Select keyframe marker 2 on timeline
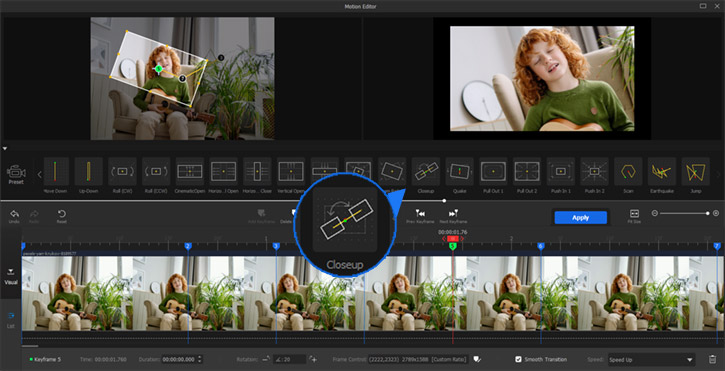 coord(188,246)
